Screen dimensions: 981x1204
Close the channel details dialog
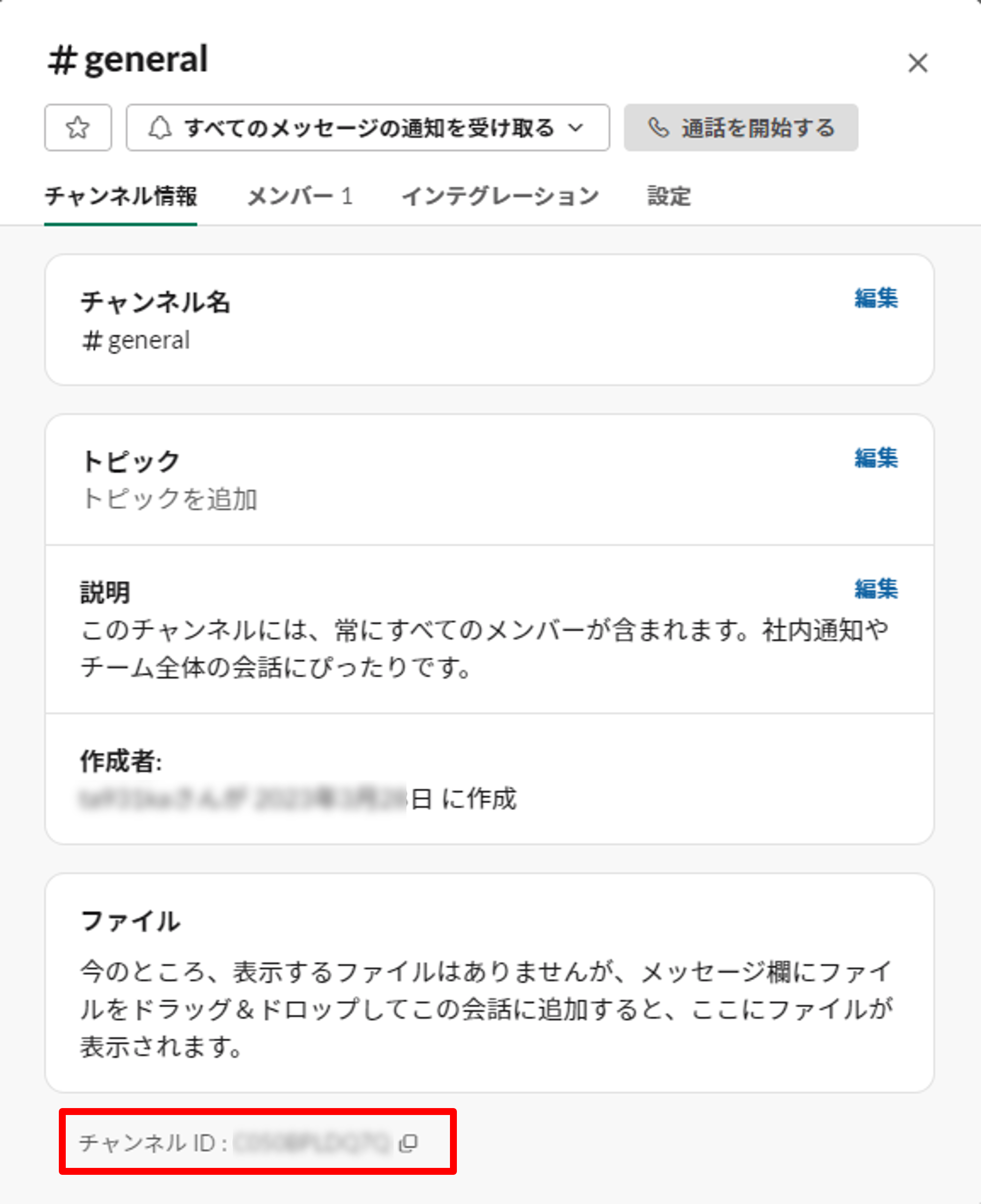918,63
